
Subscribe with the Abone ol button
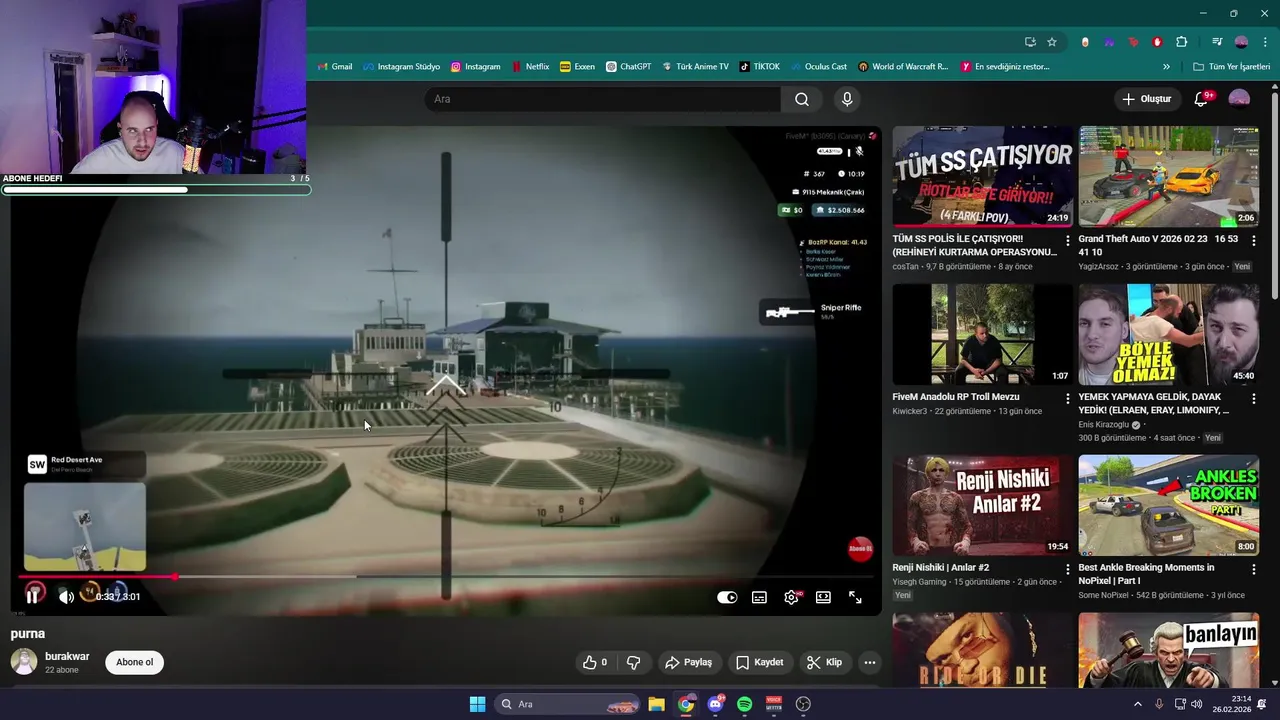(134, 662)
